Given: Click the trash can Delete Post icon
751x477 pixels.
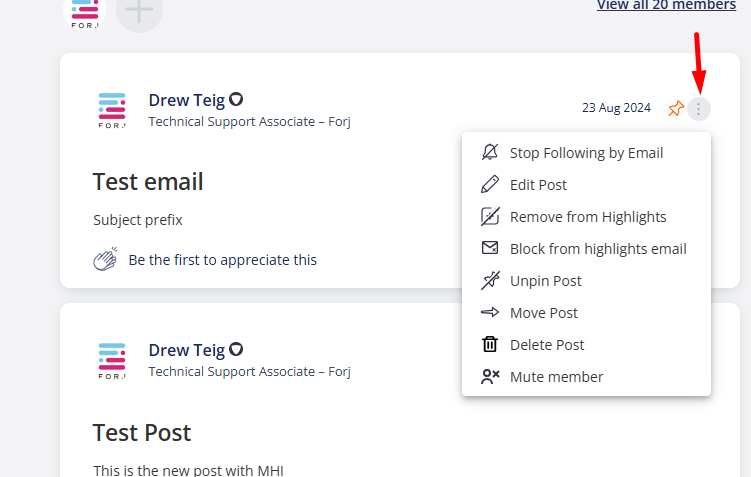Looking at the screenshot, I should coord(489,344).
